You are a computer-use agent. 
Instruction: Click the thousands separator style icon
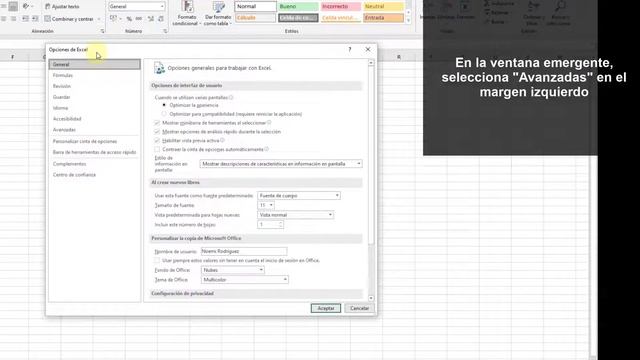[x=139, y=19]
